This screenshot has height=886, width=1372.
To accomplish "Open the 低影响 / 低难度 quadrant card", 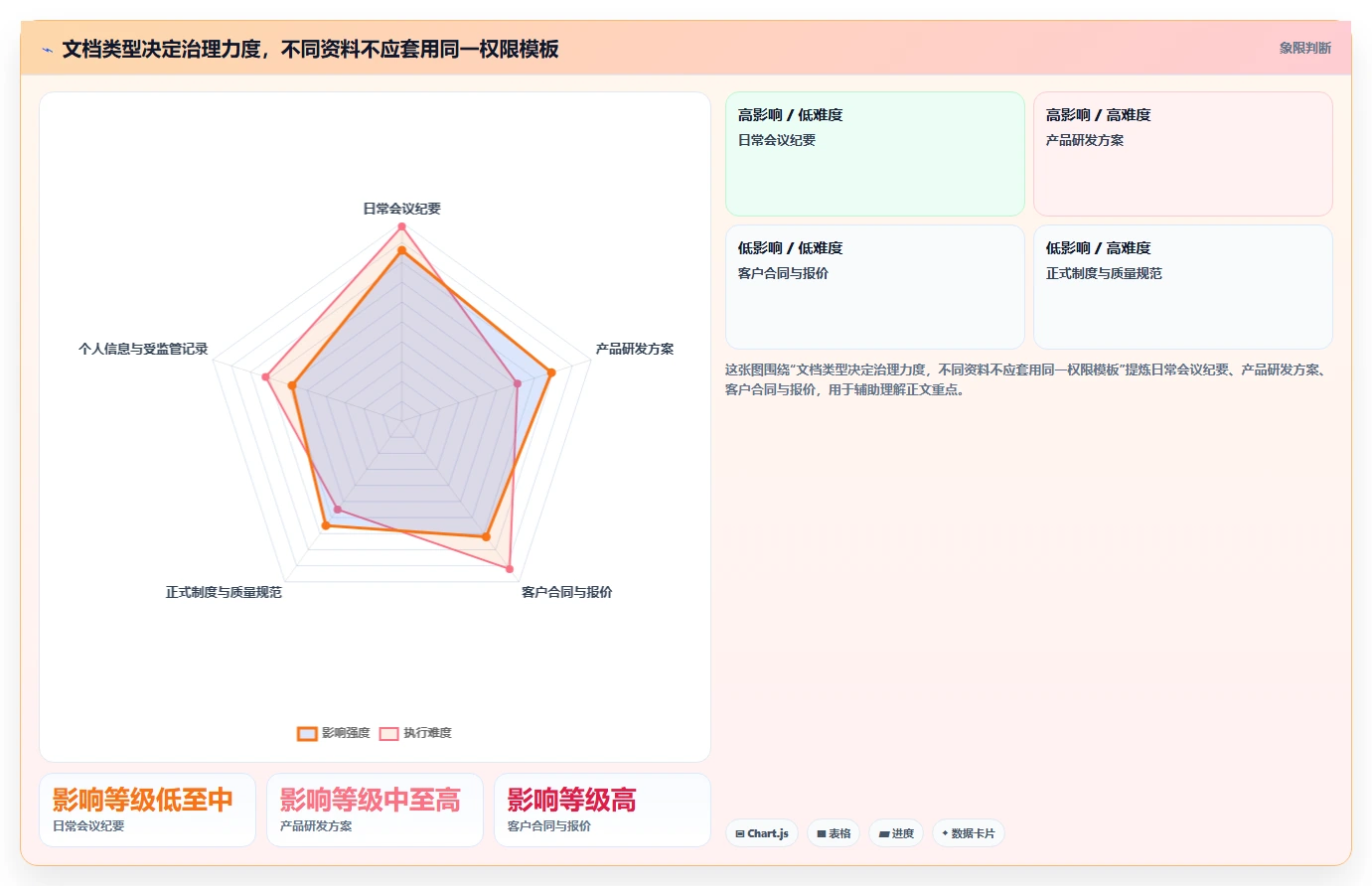I will click(875, 287).
